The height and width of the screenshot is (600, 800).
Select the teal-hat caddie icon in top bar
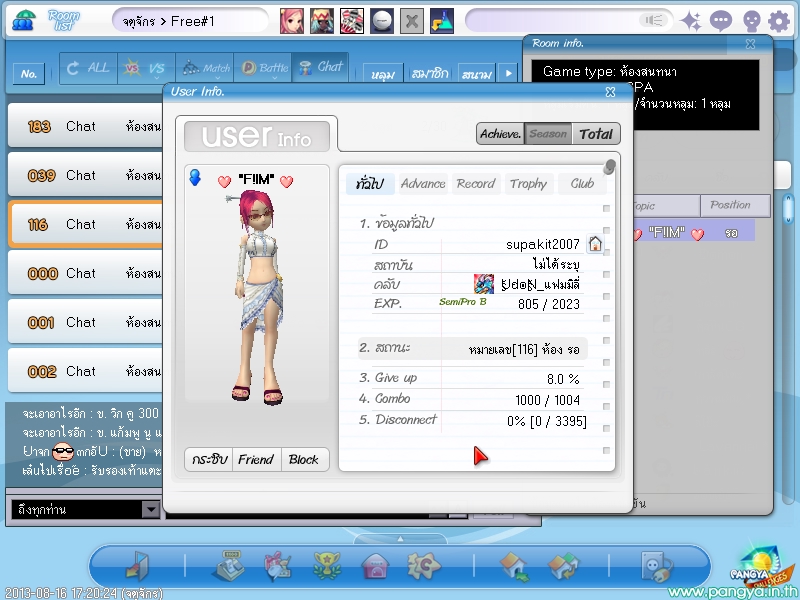pos(322,21)
